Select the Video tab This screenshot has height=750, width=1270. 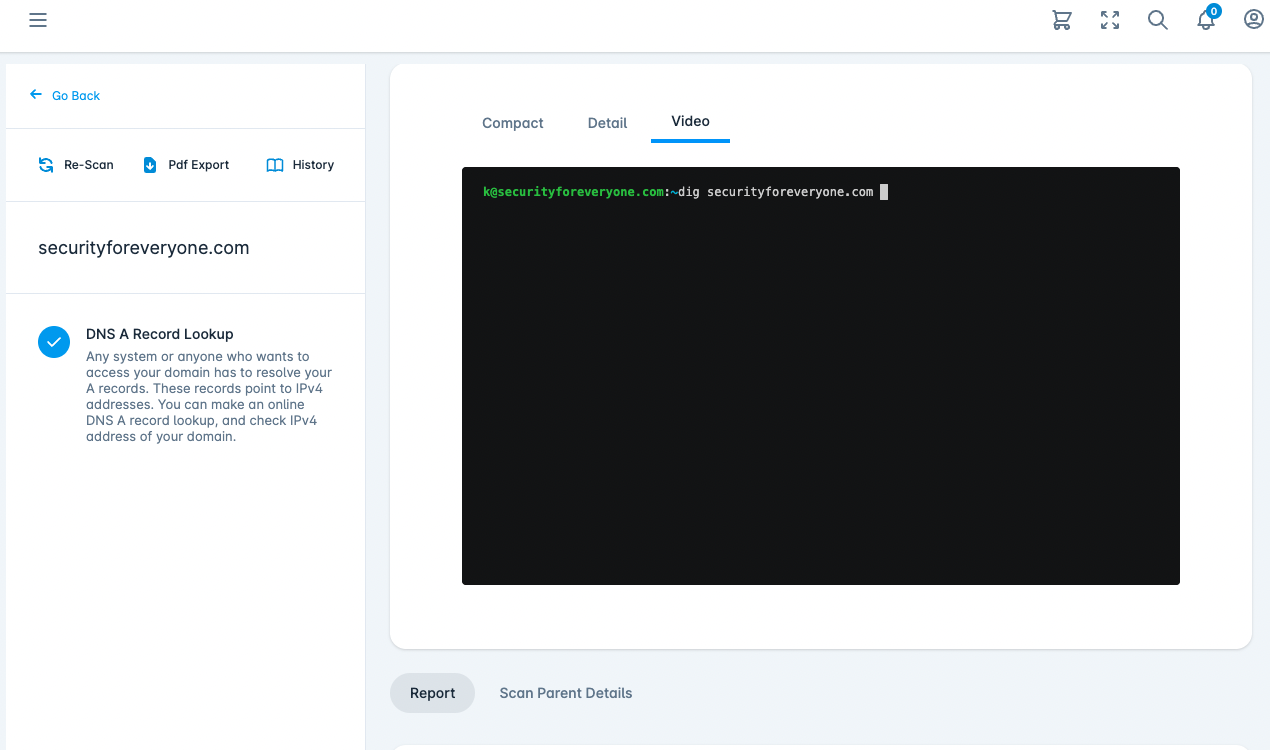tap(690, 121)
